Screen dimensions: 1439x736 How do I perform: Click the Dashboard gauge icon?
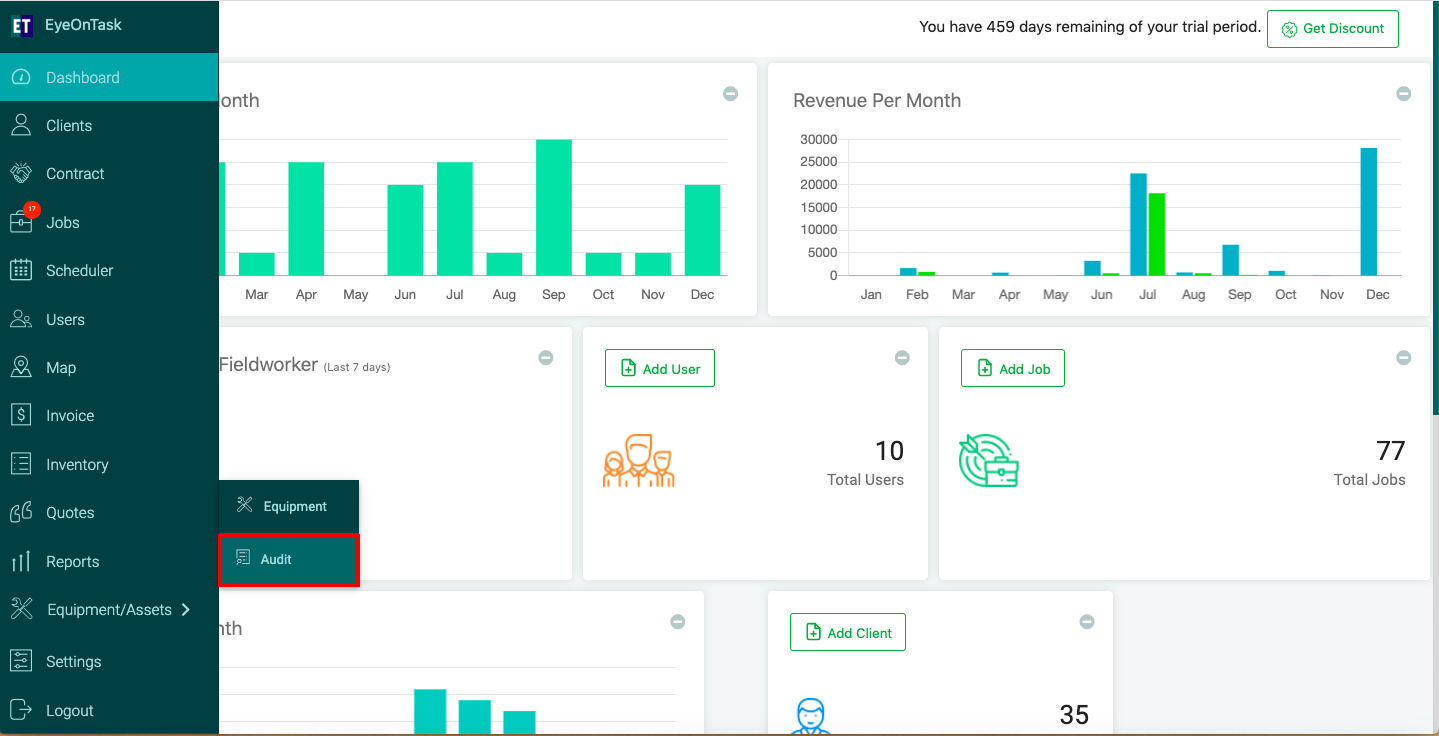click(x=21, y=77)
